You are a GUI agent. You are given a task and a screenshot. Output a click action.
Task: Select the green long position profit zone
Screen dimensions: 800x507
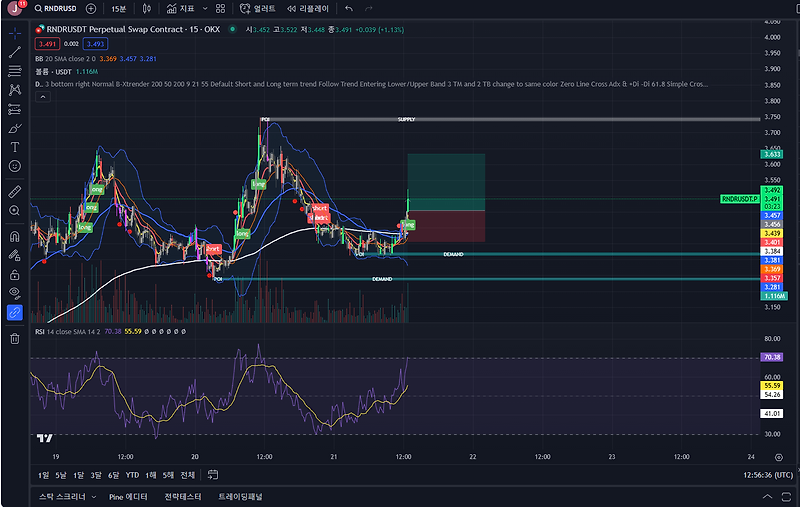point(446,182)
